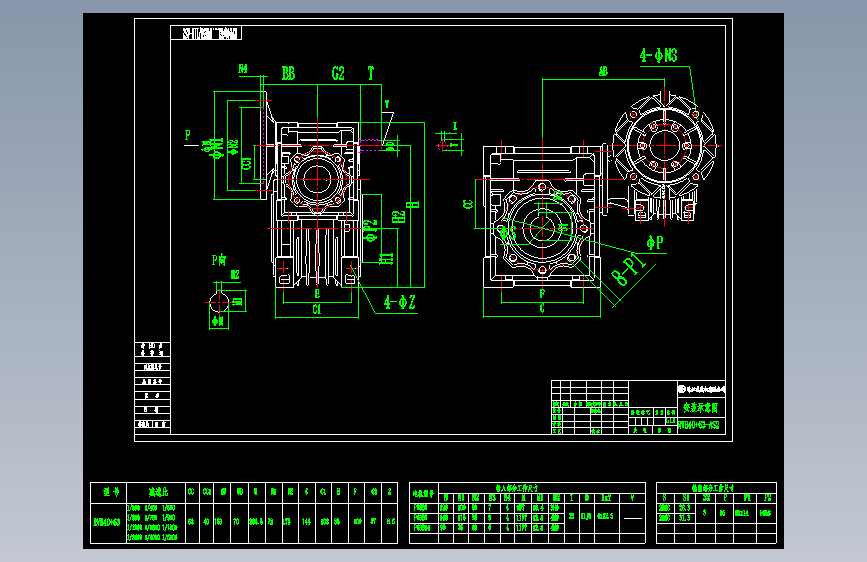Click the BB dimension label
Screen dimensions: 867x562
click(x=288, y=74)
